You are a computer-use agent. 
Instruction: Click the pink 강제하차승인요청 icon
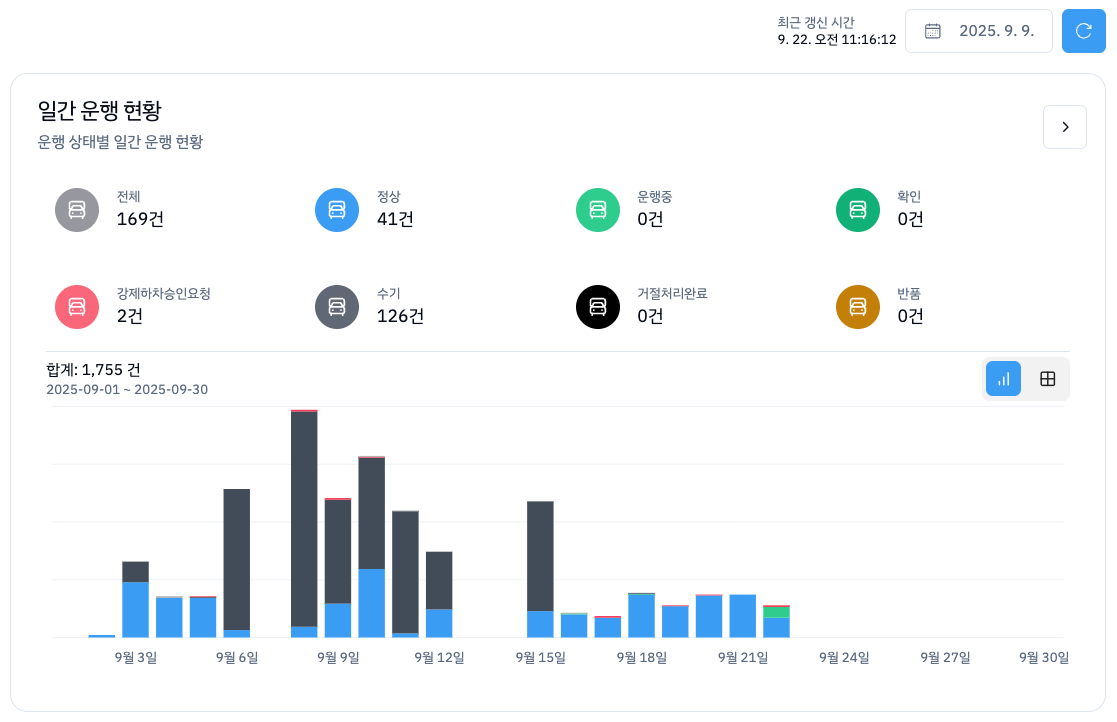click(x=77, y=307)
